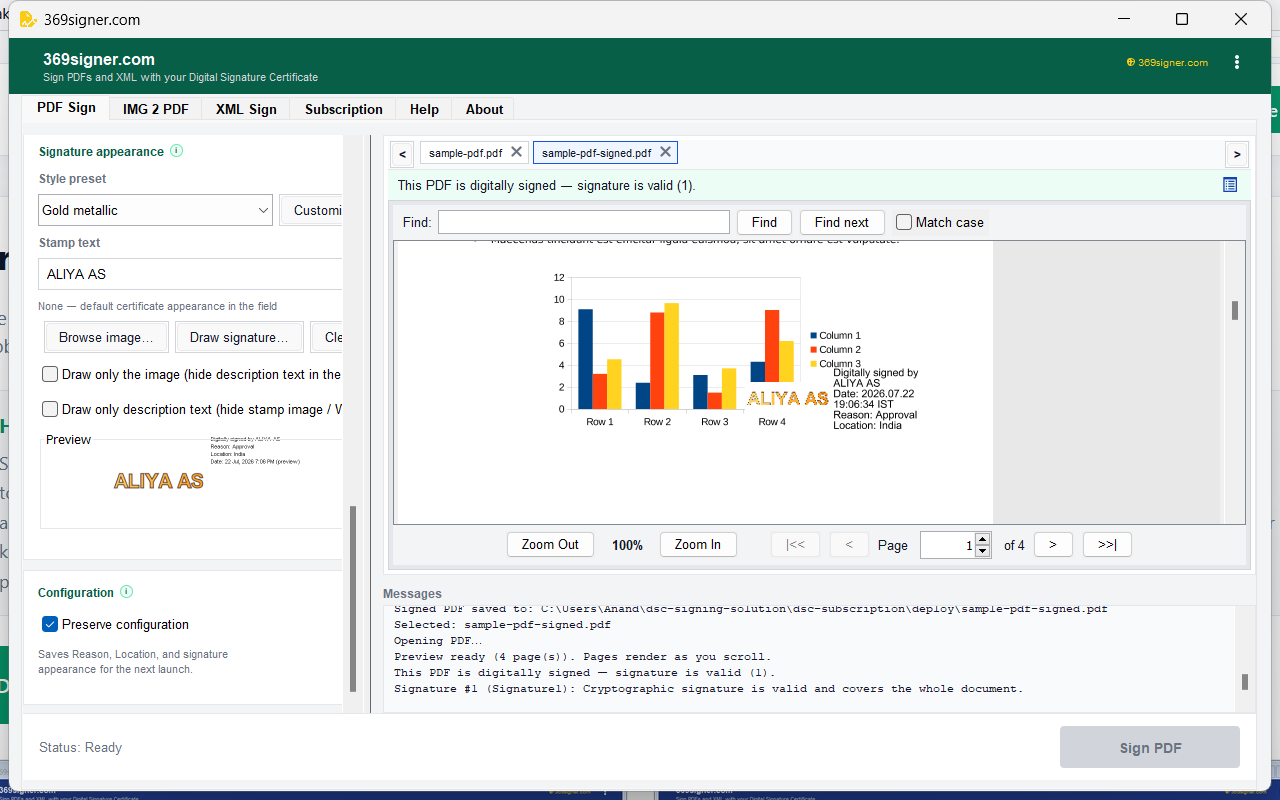Click the 'Row 2' chart axis label
This screenshot has width=1280, height=800.
pyautogui.click(x=657, y=422)
